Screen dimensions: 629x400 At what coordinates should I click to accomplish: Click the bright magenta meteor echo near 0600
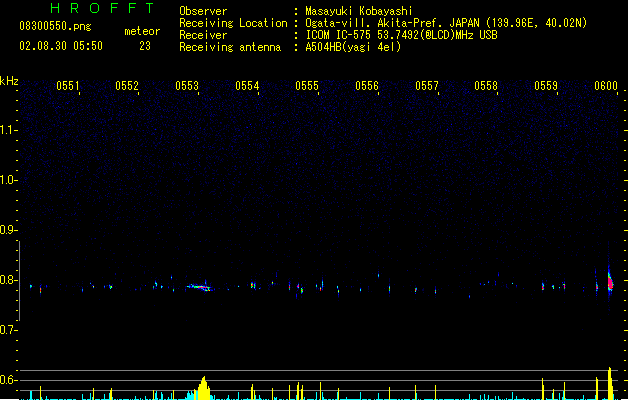(x=610, y=283)
